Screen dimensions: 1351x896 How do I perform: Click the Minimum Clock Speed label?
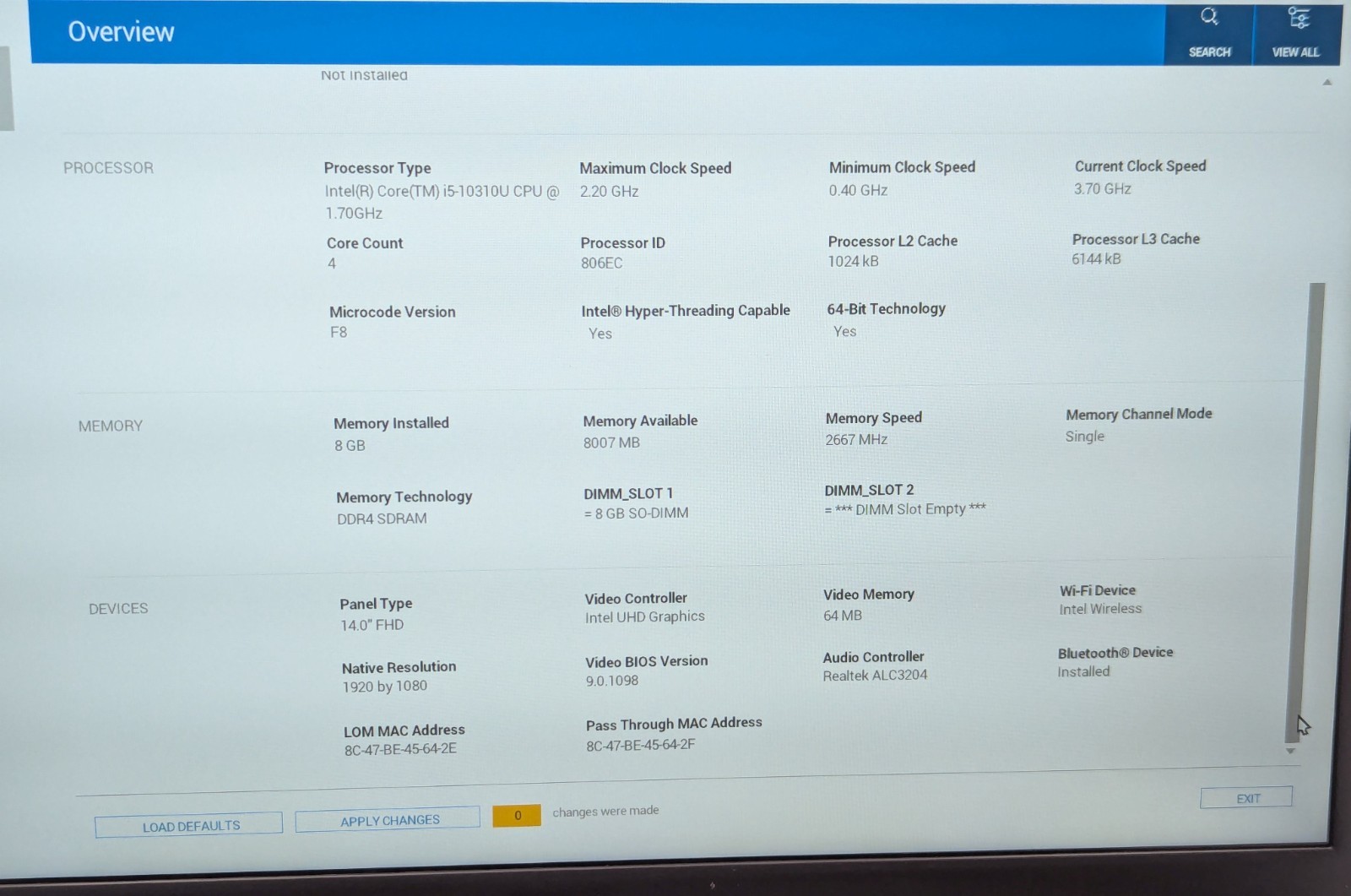coord(902,167)
